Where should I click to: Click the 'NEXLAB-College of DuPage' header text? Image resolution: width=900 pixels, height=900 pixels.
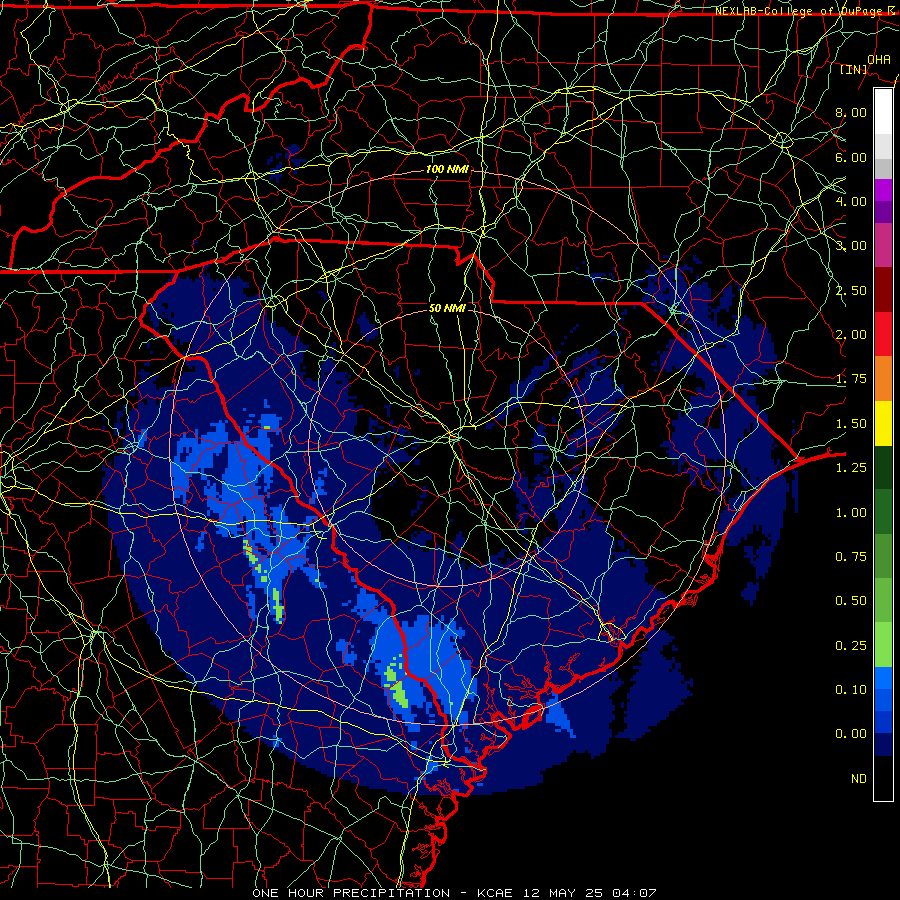pos(801,11)
